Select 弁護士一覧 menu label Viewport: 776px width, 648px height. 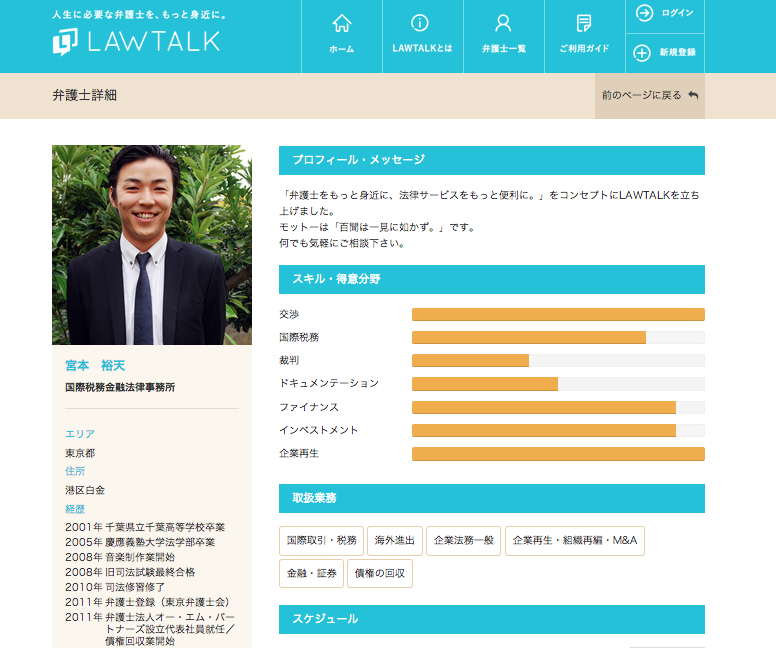504,49
